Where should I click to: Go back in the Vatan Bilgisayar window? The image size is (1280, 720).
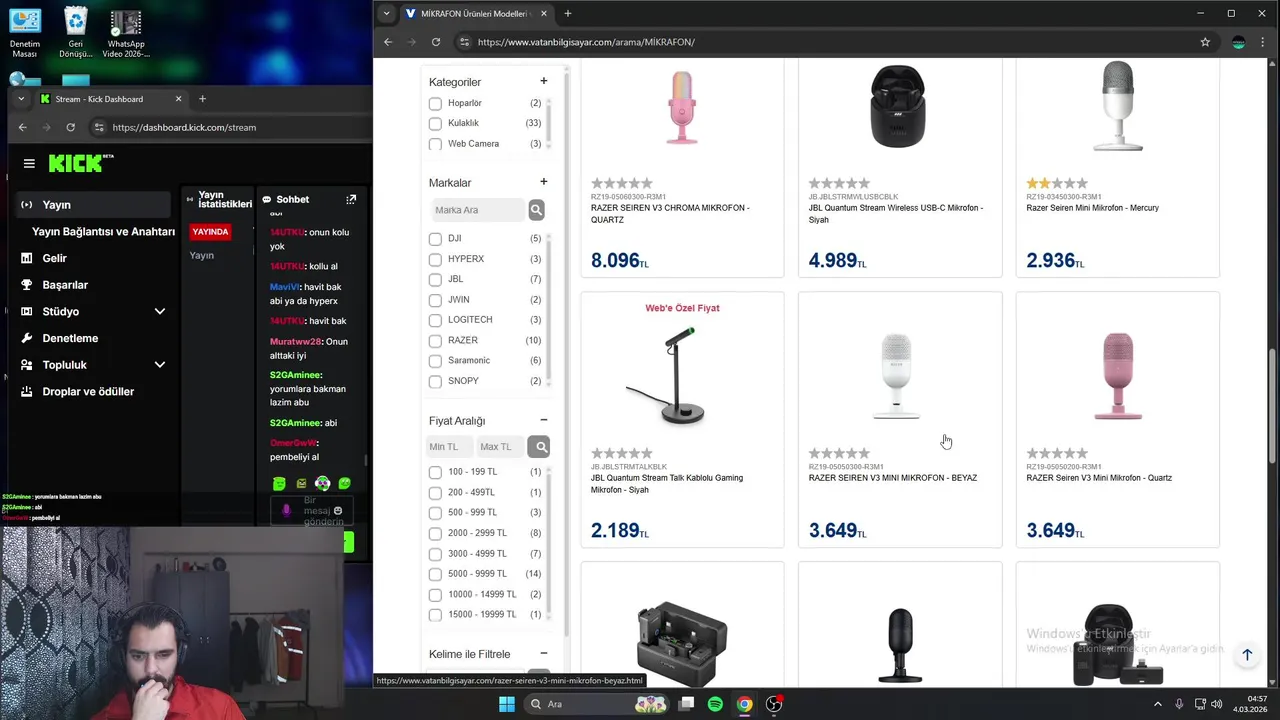click(389, 42)
